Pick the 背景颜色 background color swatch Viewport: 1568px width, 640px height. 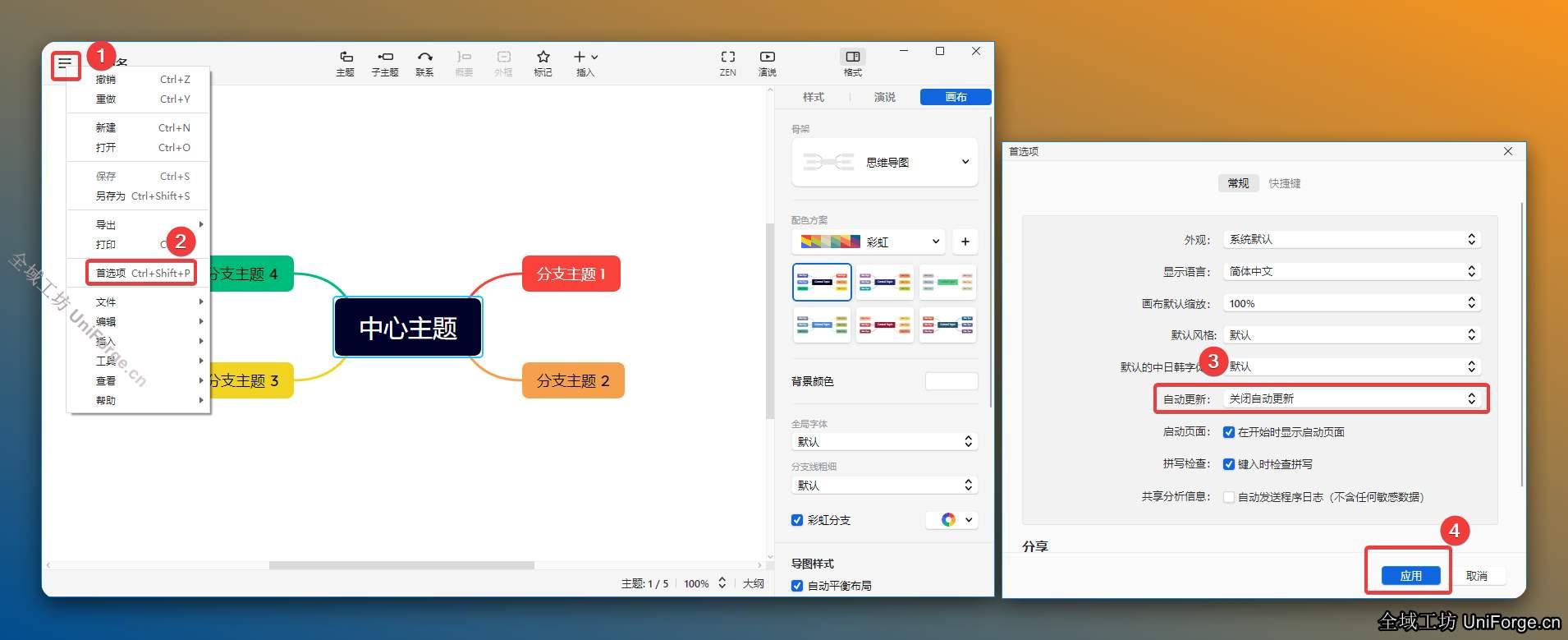pos(951,381)
